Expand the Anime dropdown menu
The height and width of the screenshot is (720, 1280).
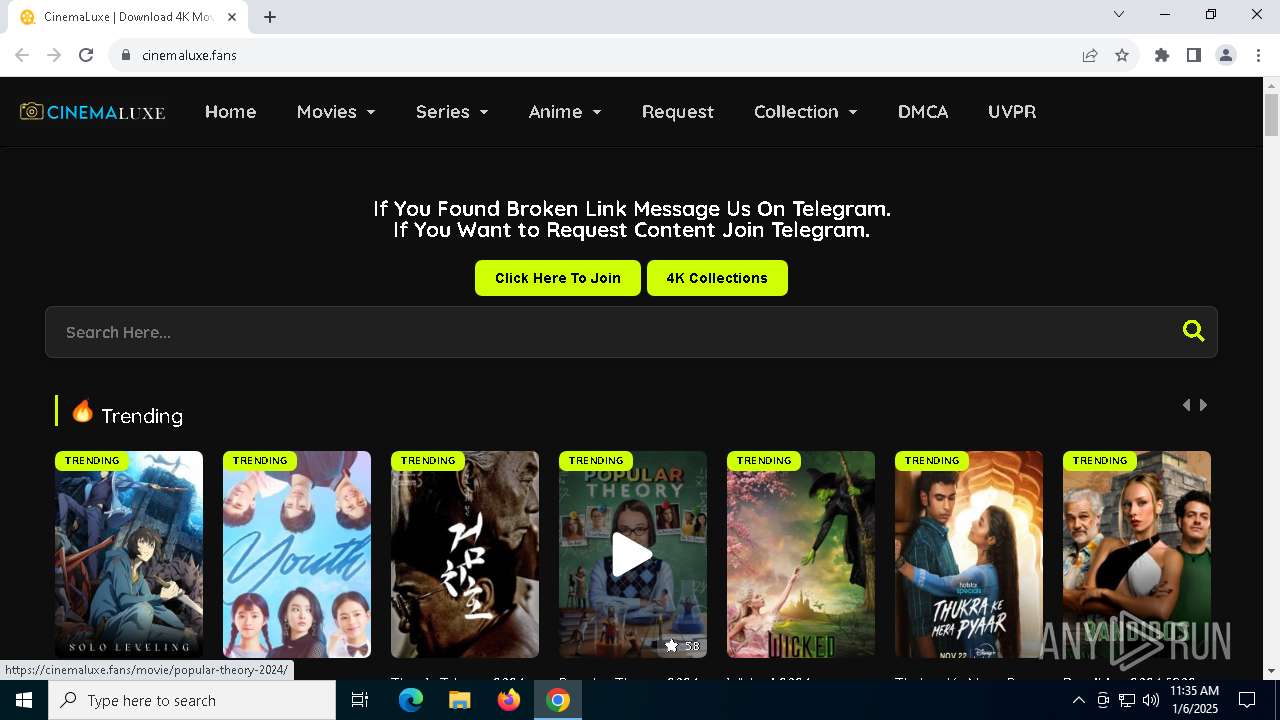565,112
